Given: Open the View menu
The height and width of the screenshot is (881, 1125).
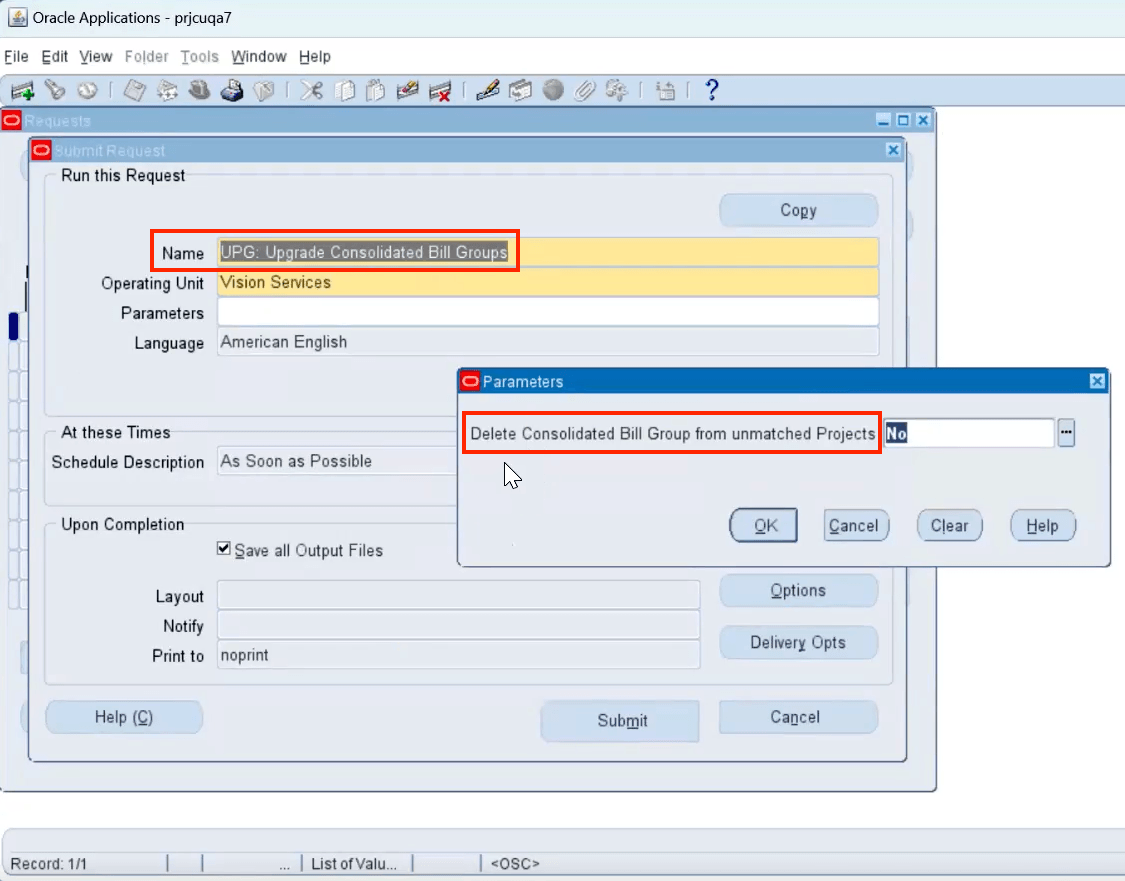Looking at the screenshot, I should coord(95,57).
